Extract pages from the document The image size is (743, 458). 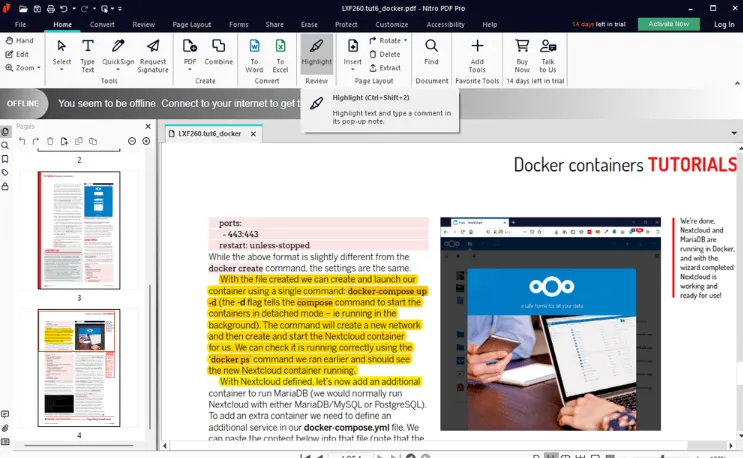[x=385, y=68]
